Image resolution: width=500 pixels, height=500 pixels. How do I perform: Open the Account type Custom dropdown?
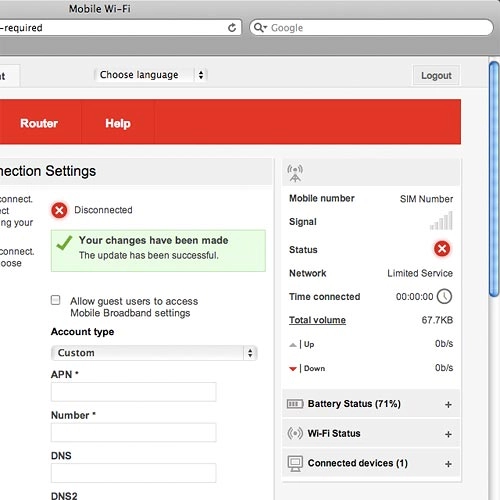click(x=154, y=353)
